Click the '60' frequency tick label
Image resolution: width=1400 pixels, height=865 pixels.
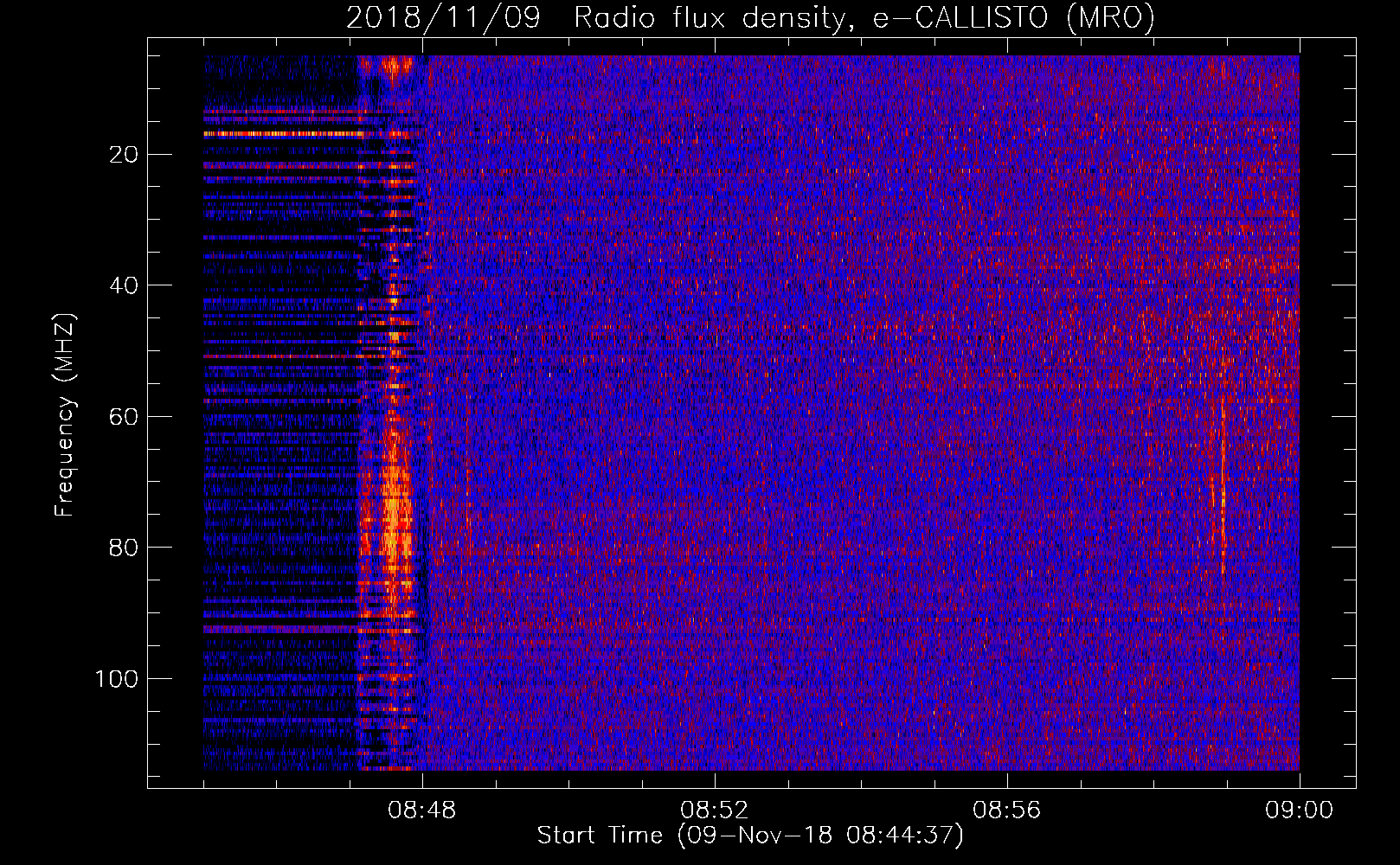coord(125,417)
